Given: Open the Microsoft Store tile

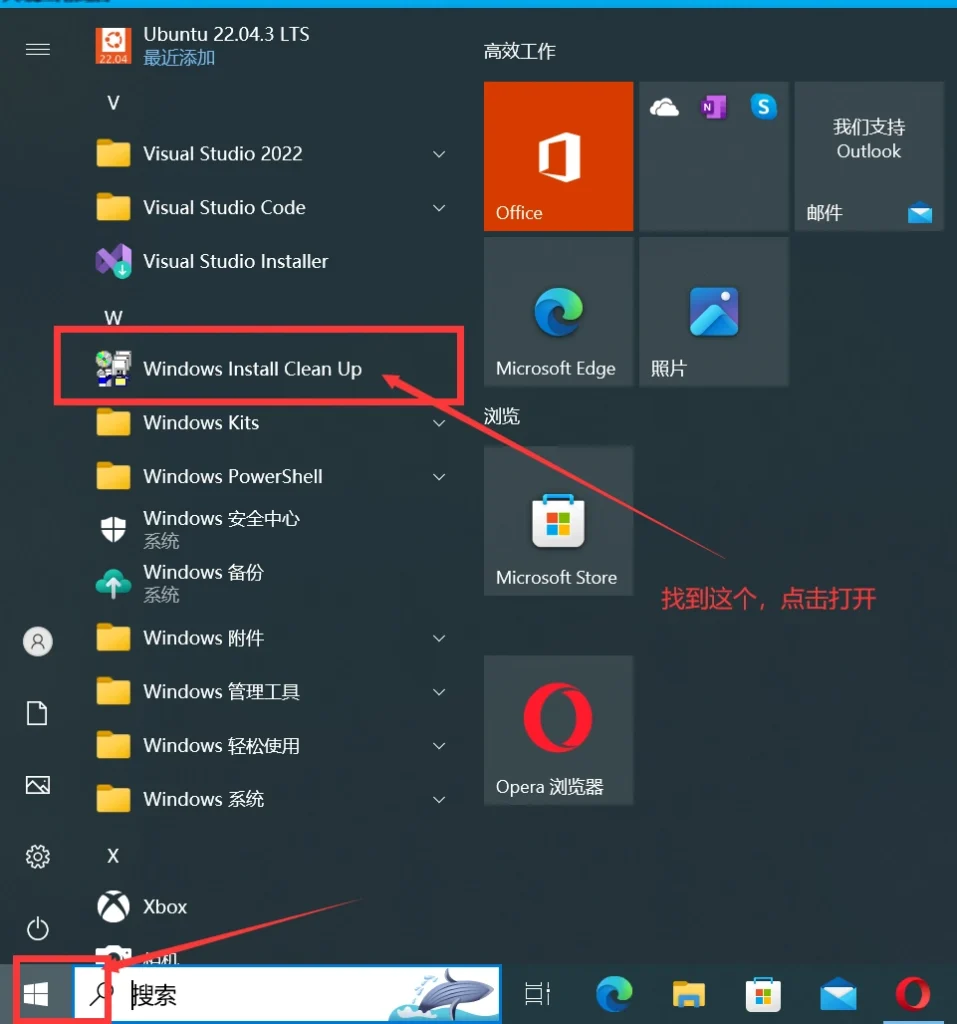Looking at the screenshot, I should (559, 521).
